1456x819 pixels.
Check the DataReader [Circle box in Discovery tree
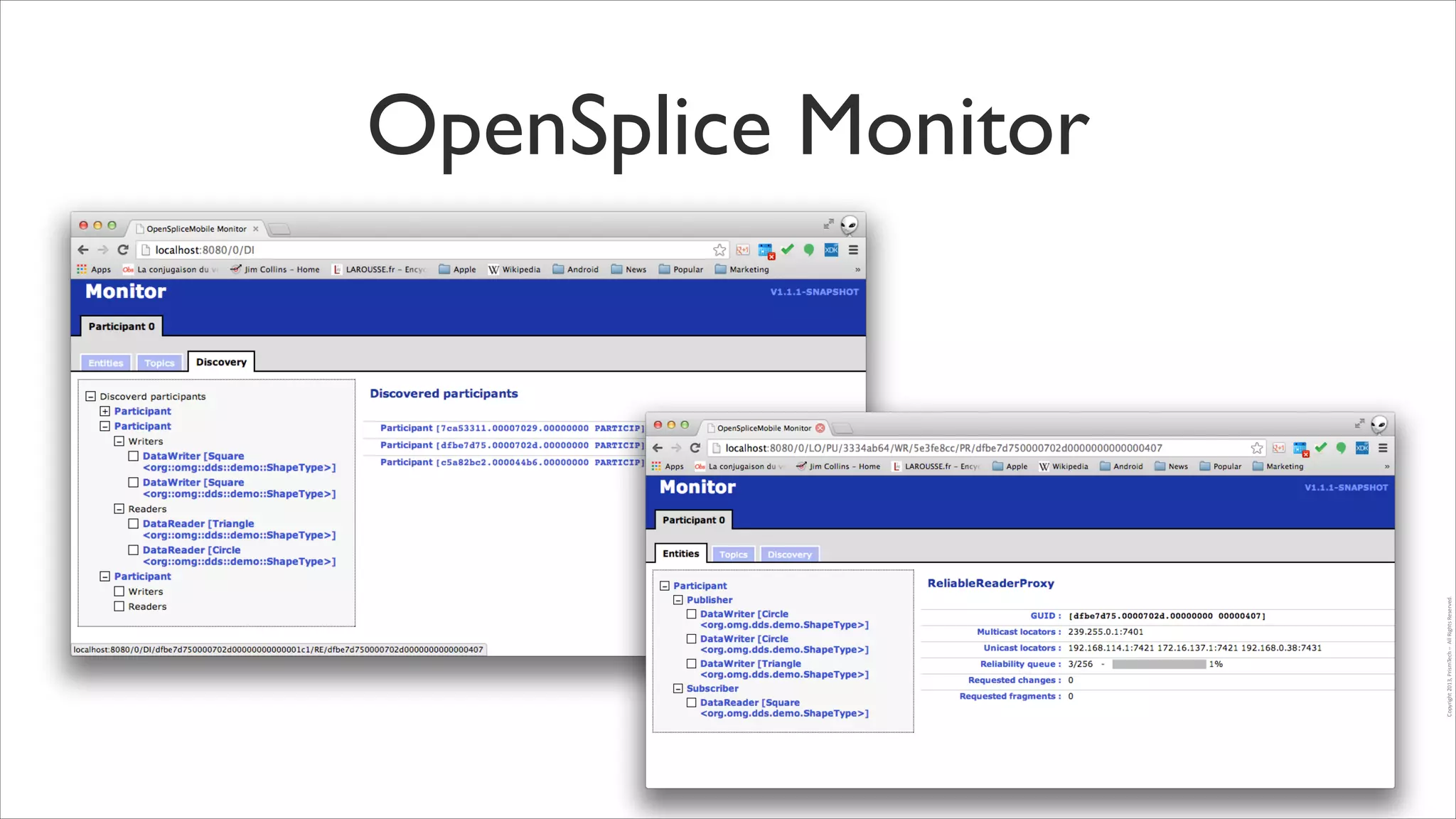pos(133,550)
